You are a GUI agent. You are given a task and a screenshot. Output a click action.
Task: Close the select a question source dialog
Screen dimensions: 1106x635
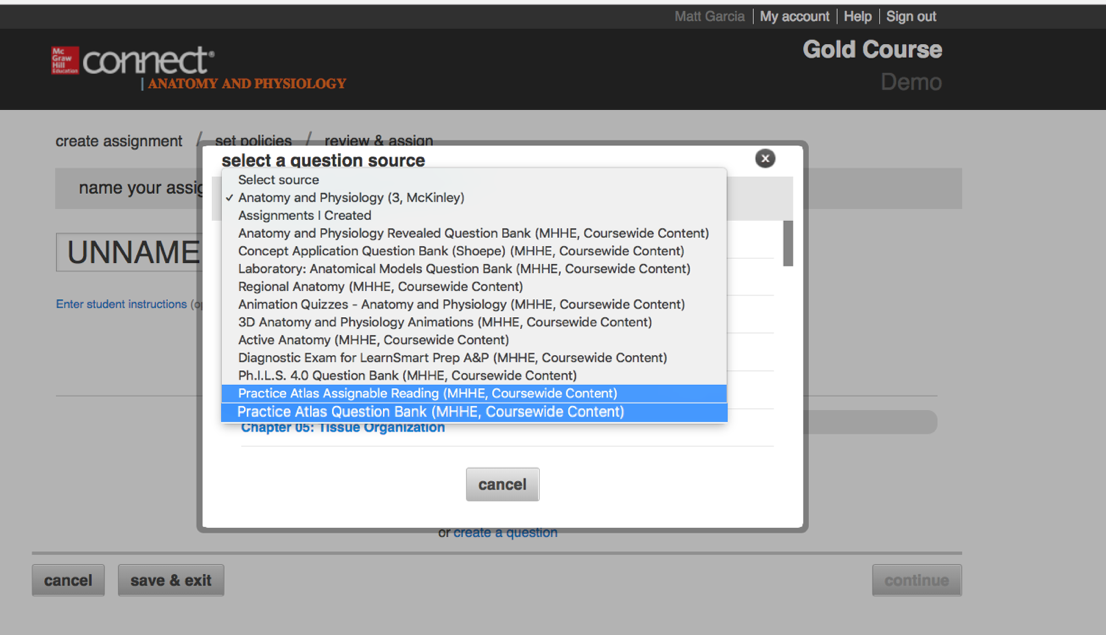pyautogui.click(x=765, y=159)
